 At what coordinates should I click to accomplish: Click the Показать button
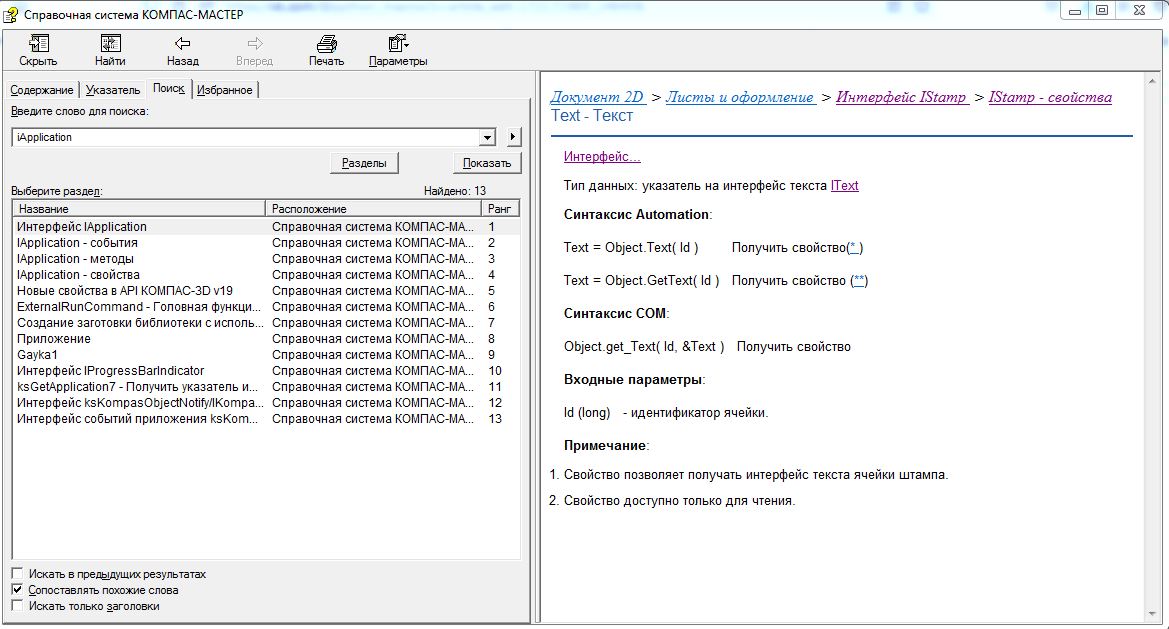(487, 163)
